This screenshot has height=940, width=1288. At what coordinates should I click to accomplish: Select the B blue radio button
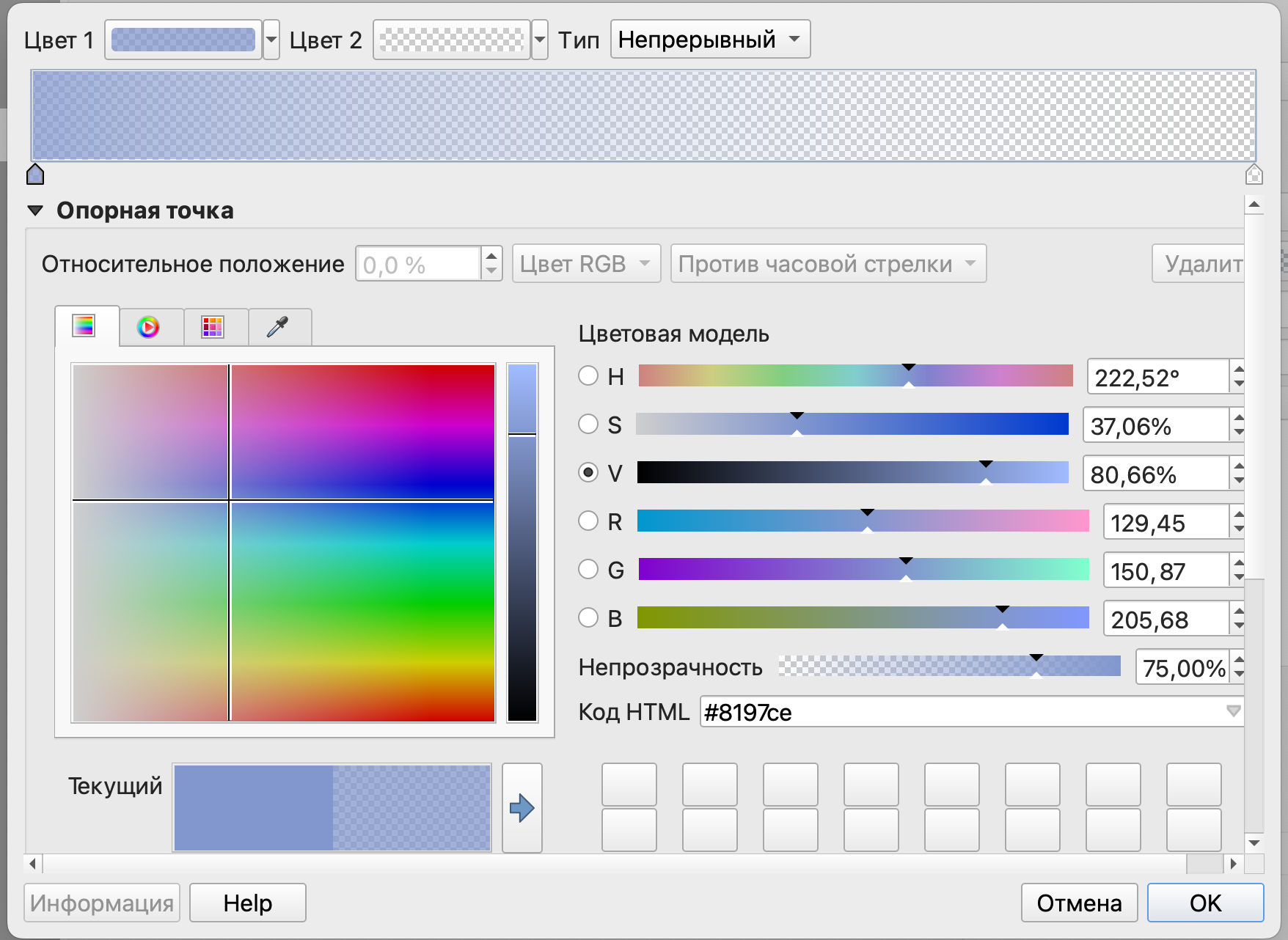click(x=588, y=618)
